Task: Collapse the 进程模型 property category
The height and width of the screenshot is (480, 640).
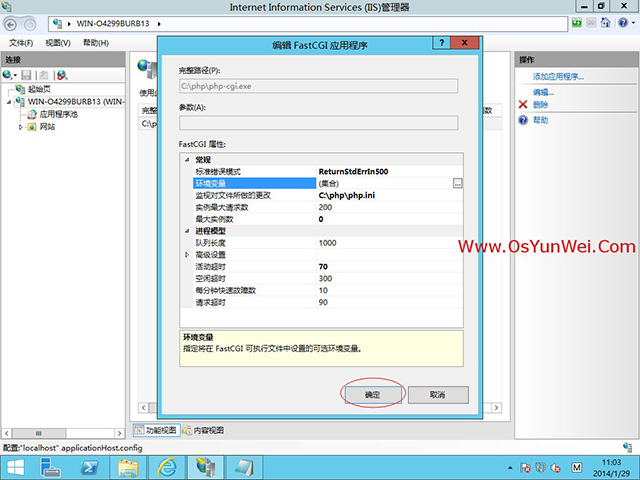Action: pyautogui.click(x=187, y=231)
